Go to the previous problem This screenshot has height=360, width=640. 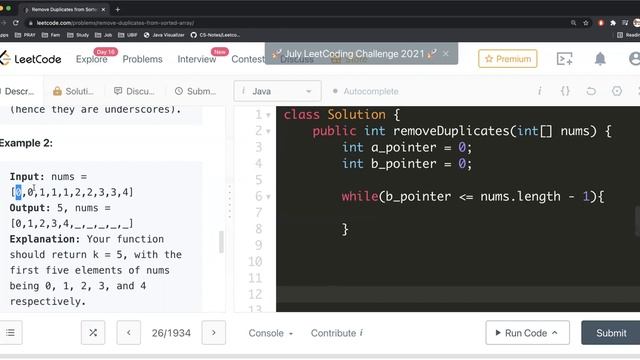point(129,333)
